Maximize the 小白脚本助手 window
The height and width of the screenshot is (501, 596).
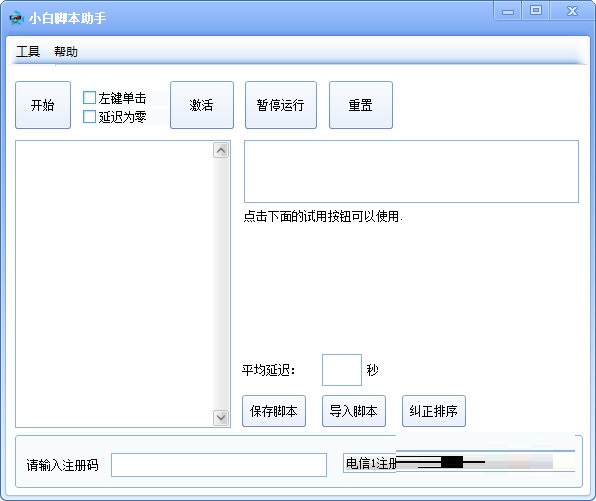click(x=536, y=10)
